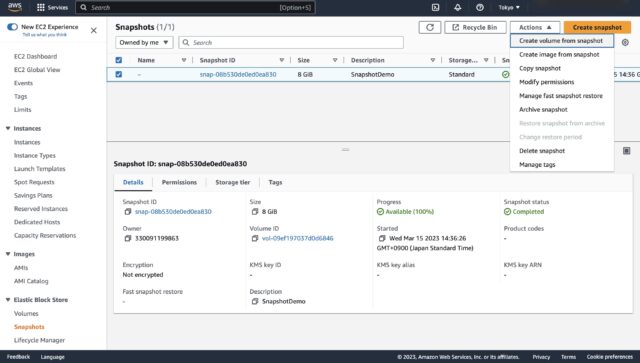Sort by the Storage tier column arrow
The width and height of the screenshot is (640, 363).
pyautogui.click(x=486, y=60)
